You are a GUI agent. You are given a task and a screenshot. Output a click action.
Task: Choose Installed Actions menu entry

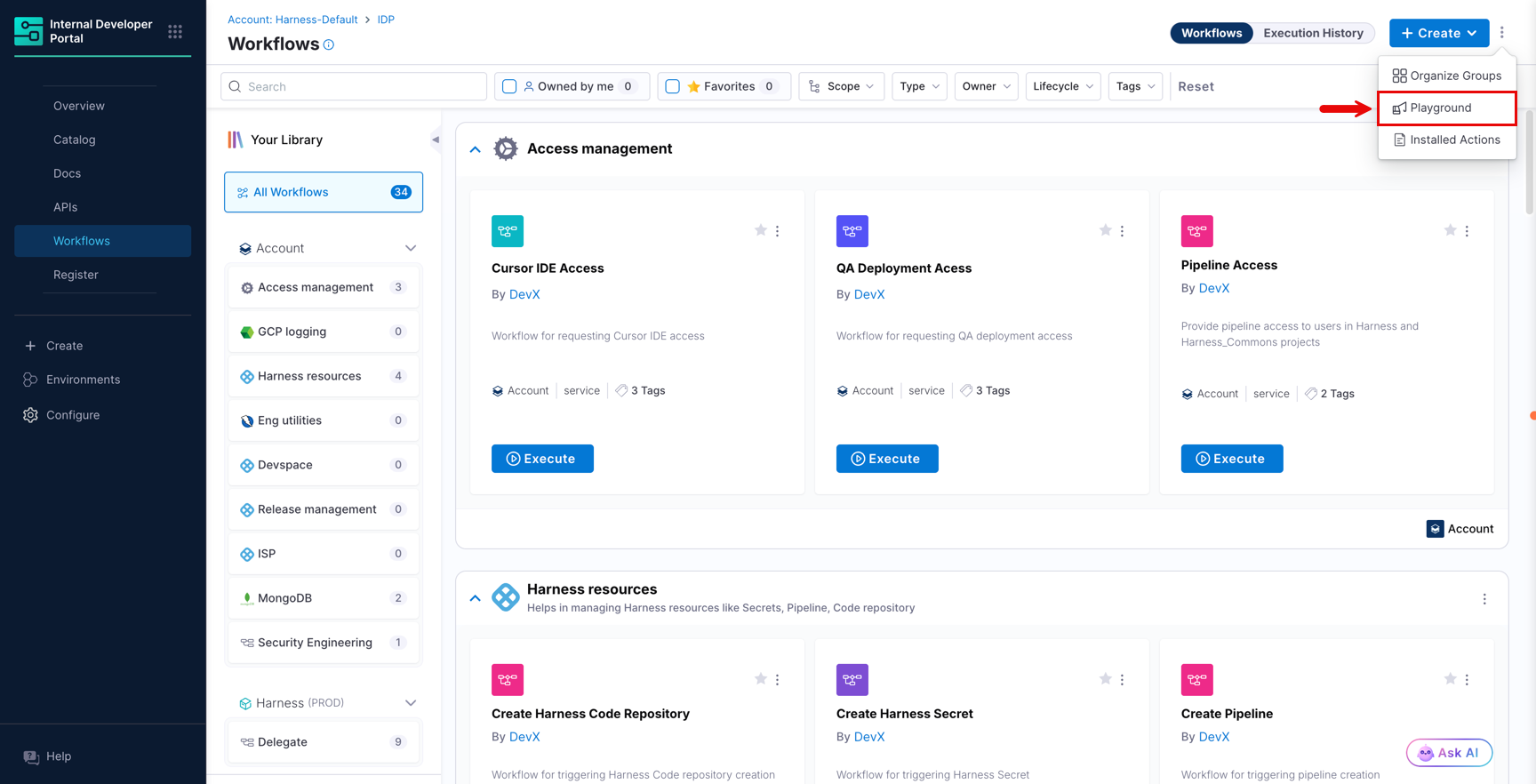1446,140
